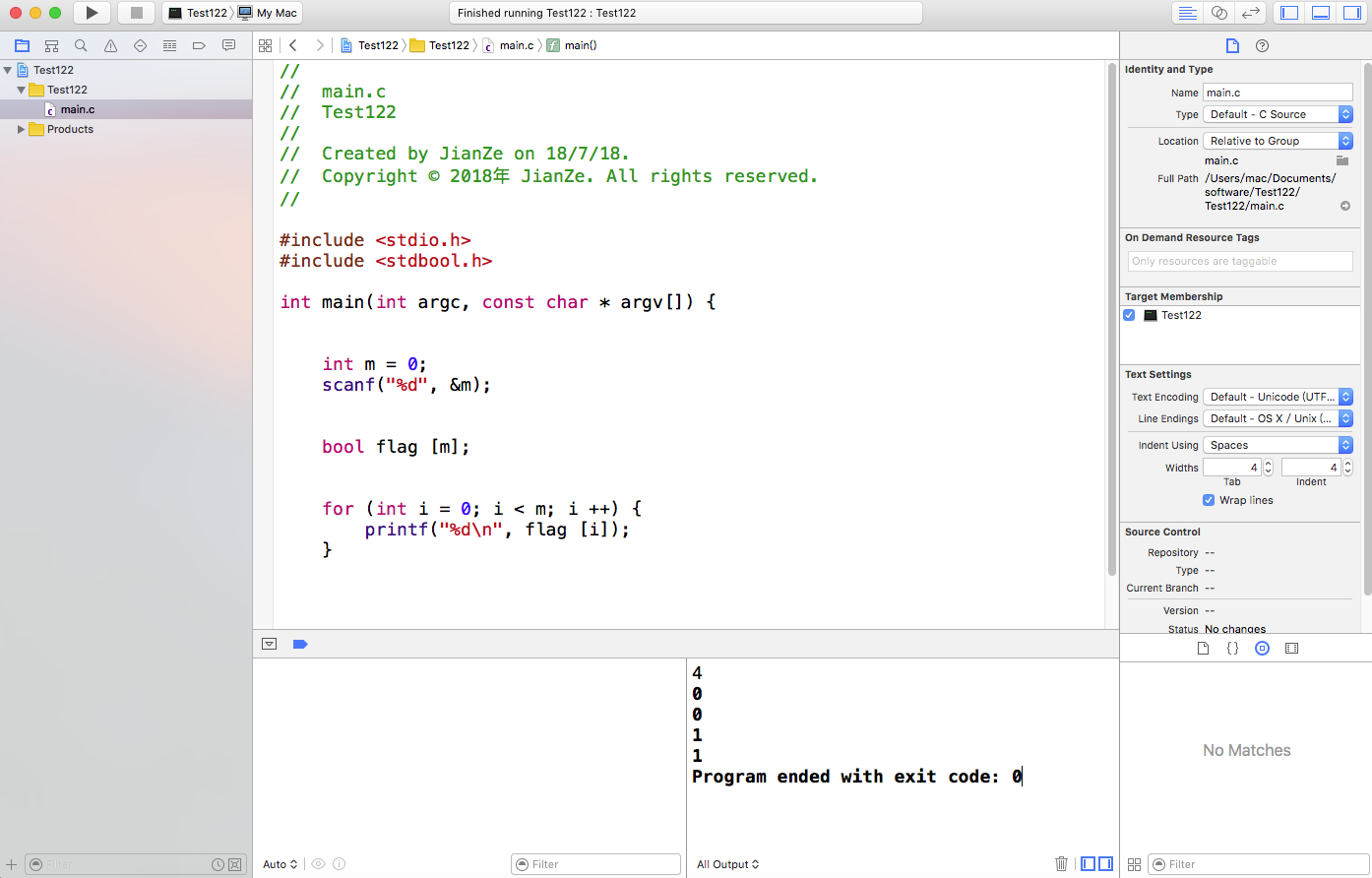Clear console with the trash icon
Screen dimensions: 1372x878
(x=1061, y=864)
